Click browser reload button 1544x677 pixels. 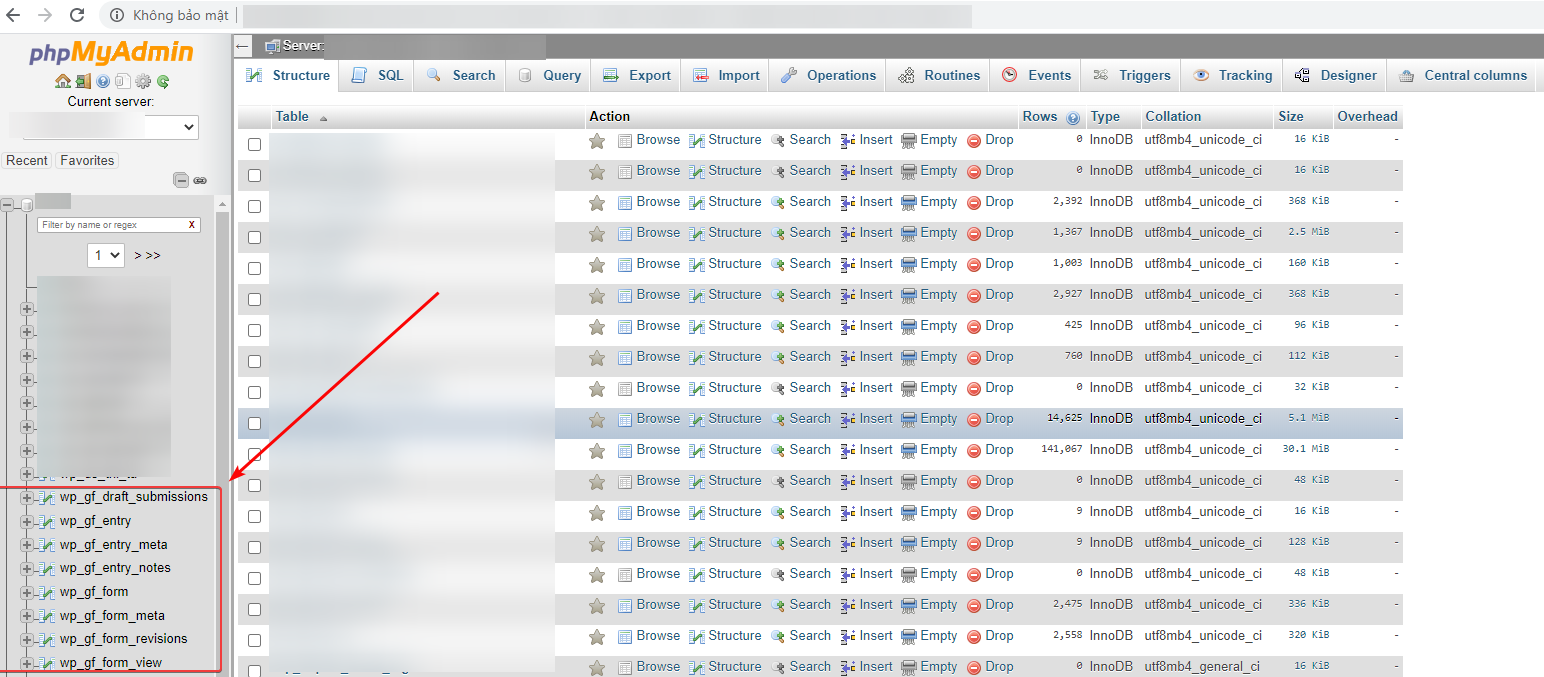[77, 15]
